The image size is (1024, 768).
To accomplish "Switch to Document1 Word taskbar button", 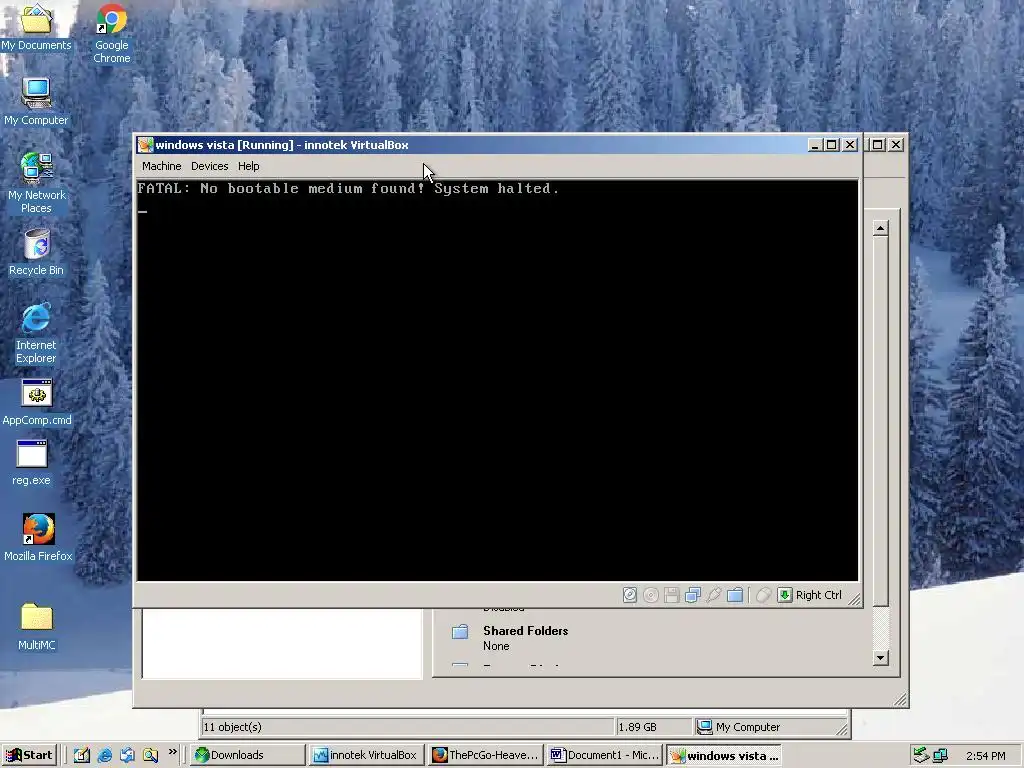I will (x=605, y=755).
